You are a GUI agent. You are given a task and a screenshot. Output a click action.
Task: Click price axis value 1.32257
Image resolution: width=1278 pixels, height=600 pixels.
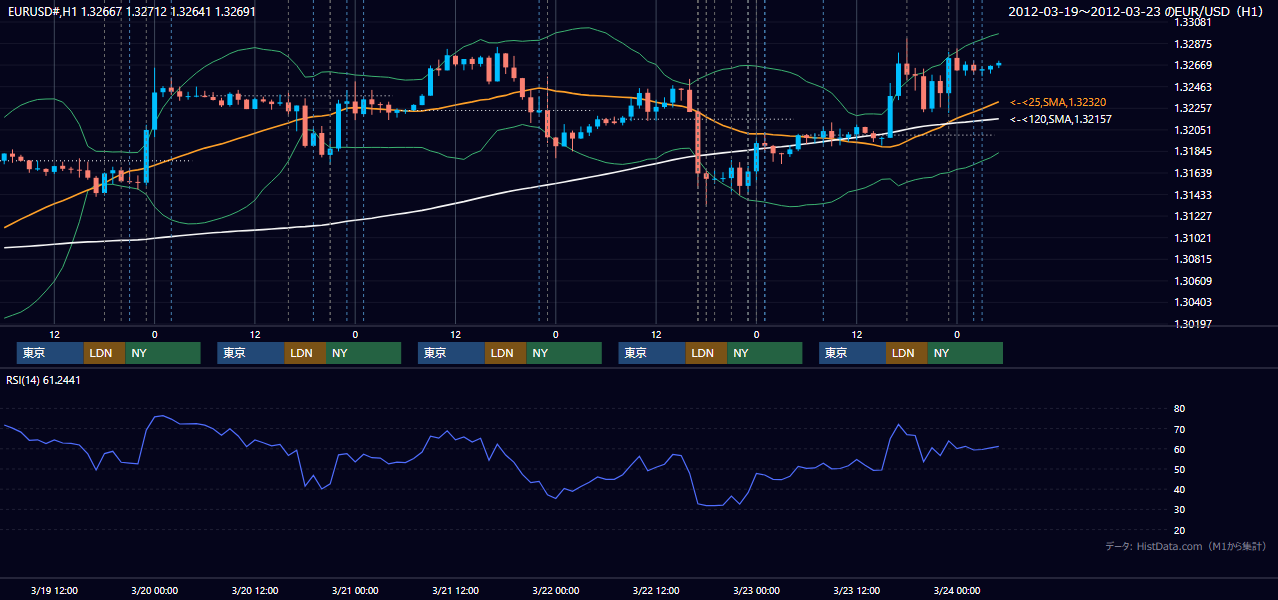tap(1192, 109)
